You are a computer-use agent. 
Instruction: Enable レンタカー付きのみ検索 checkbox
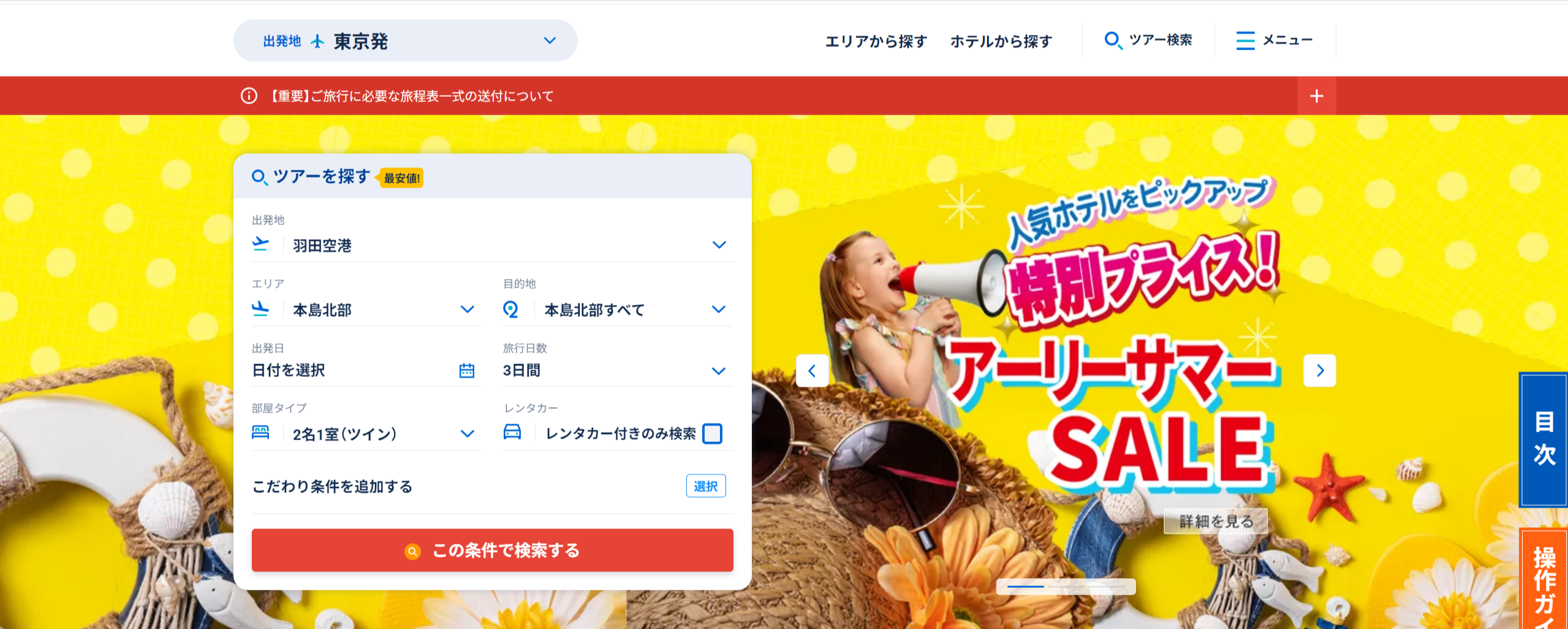pyautogui.click(x=712, y=433)
